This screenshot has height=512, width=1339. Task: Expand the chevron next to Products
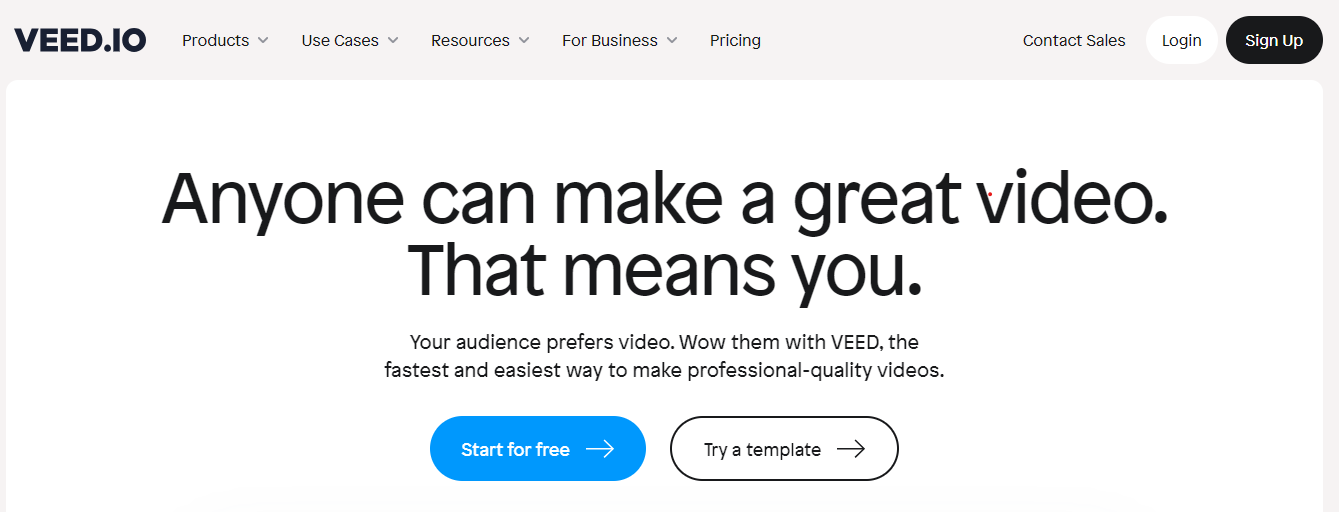(x=263, y=41)
